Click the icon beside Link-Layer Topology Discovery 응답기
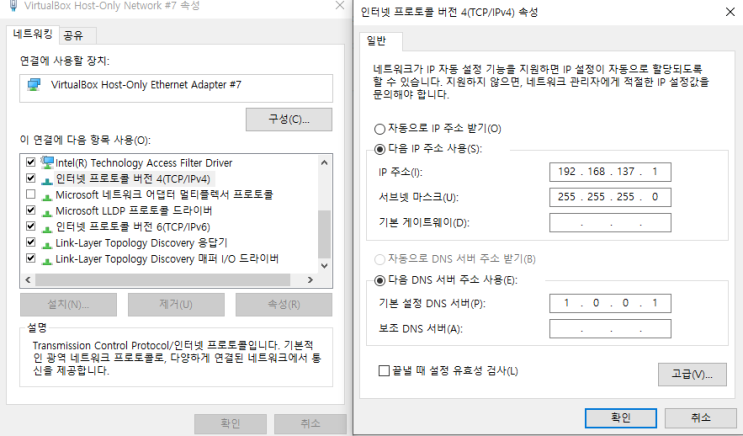Viewport: 743px width, 436px height. coord(47,244)
